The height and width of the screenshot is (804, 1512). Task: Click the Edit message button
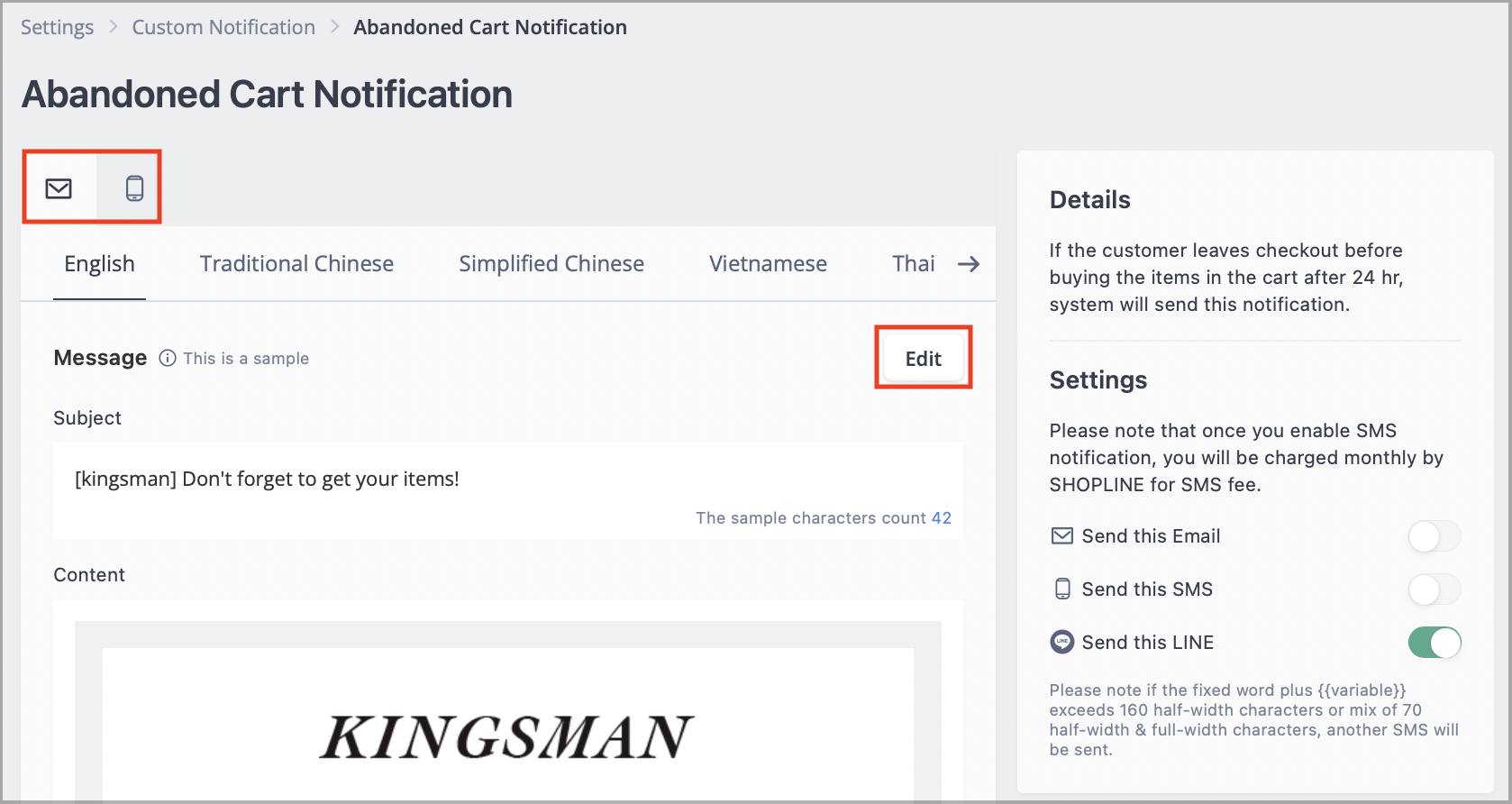click(x=924, y=359)
